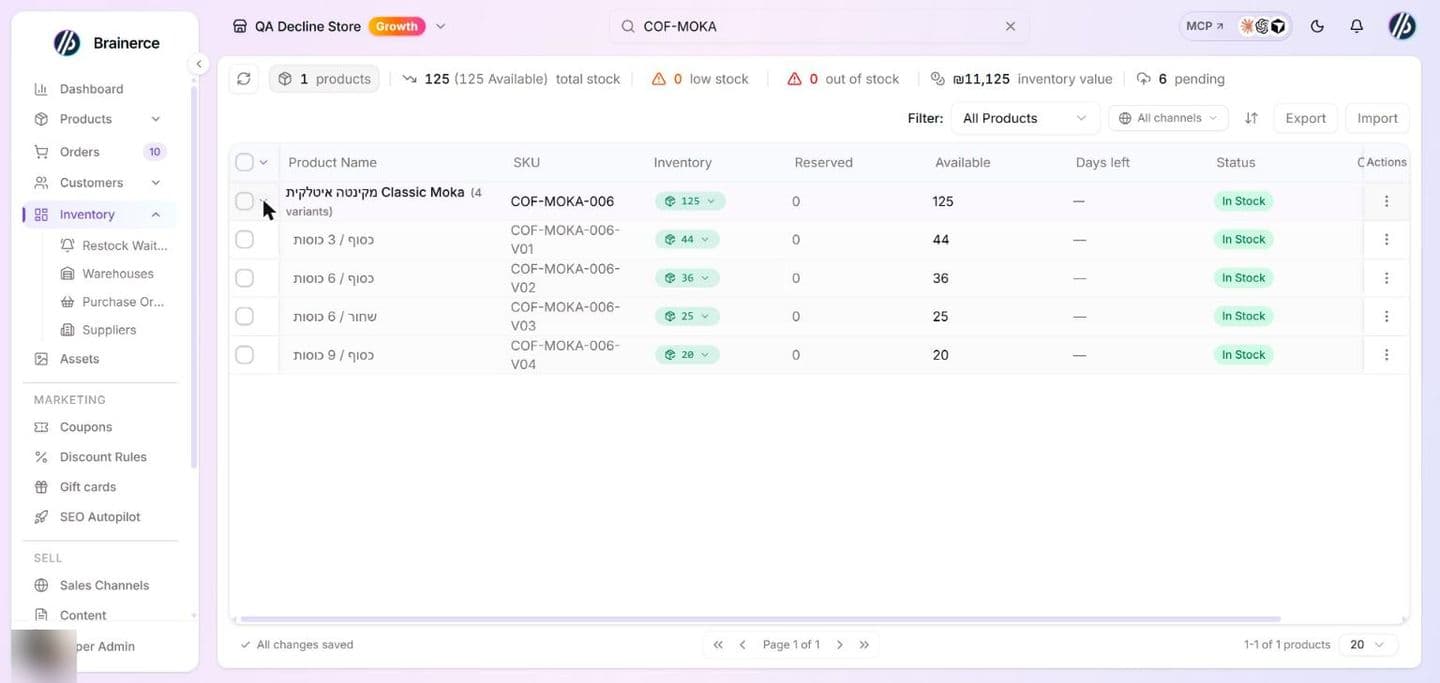The height and width of the screenshot is (683, 1440).
Task: Open the inventory 20 quantity dropdown
Action: [687, 355]
